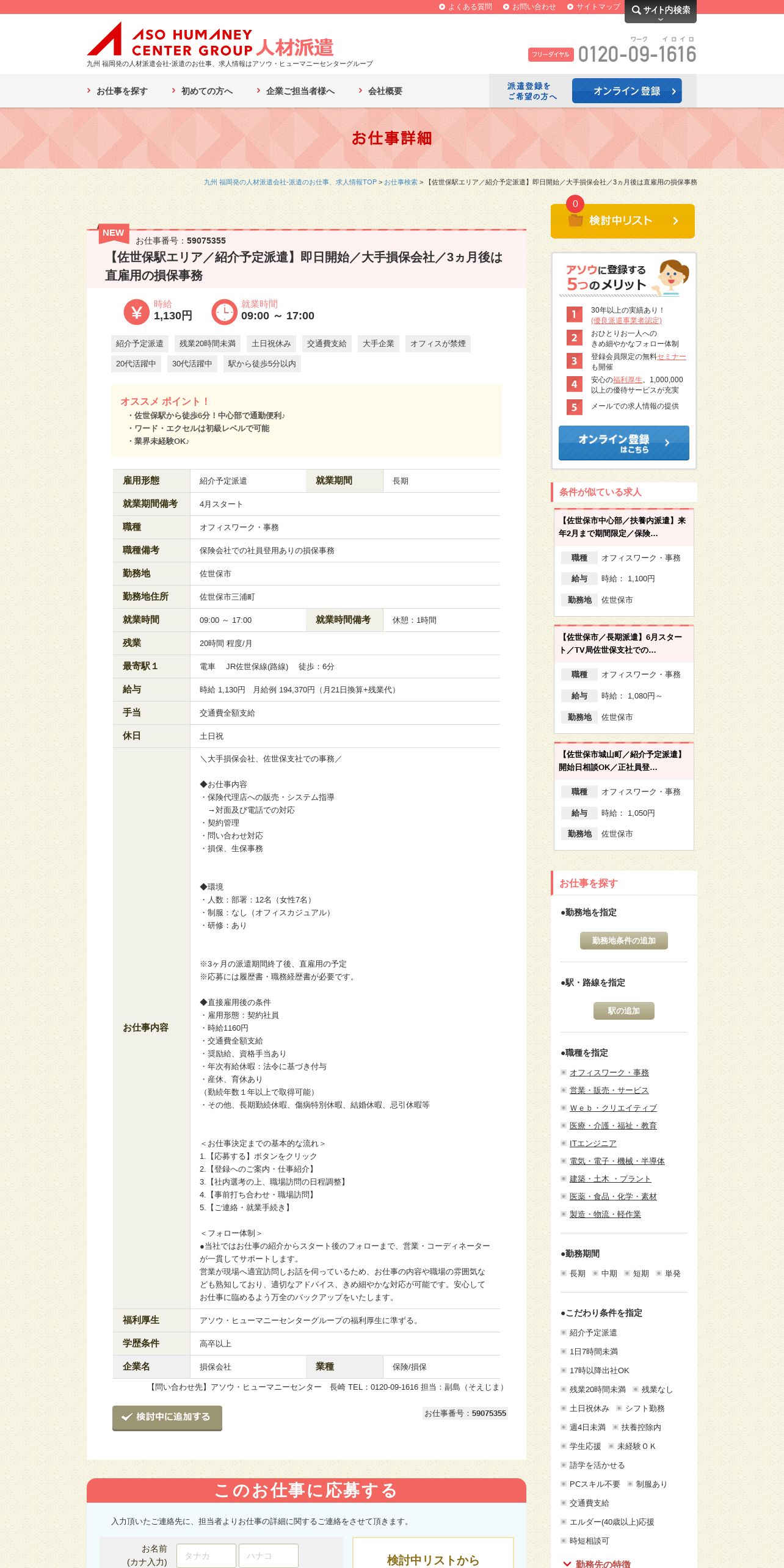Select 医療・介護・福祉・教育 job category
Image resolution: width=784 pixels, height=1568 pixels.
tap(613, 1125)
